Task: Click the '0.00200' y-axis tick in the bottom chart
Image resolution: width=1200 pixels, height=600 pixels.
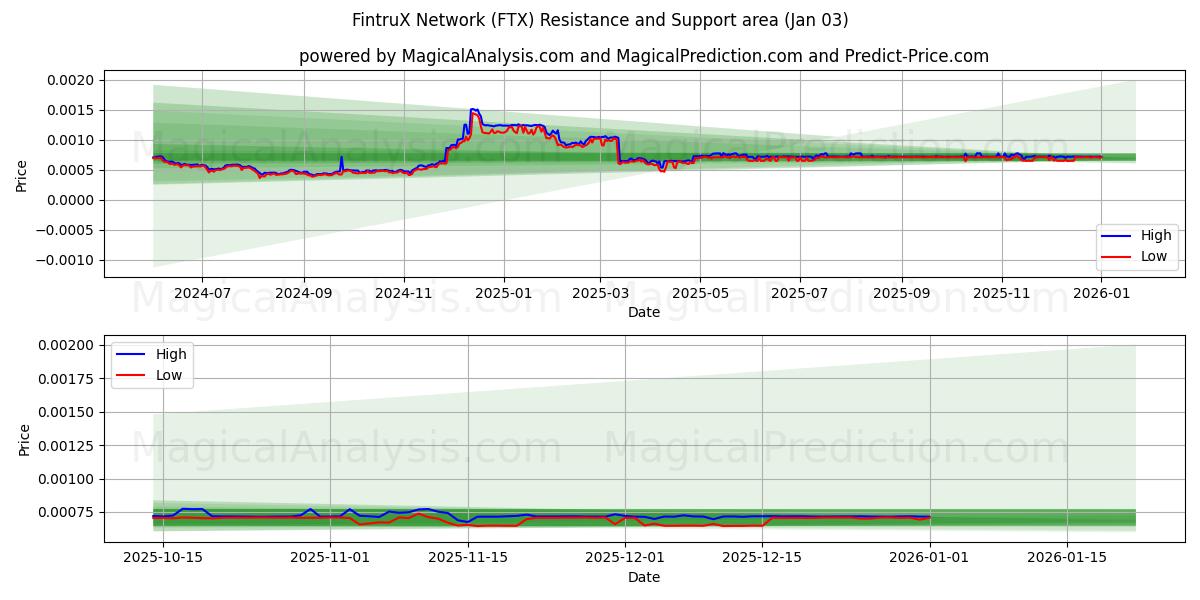Action: click(68, 345)
